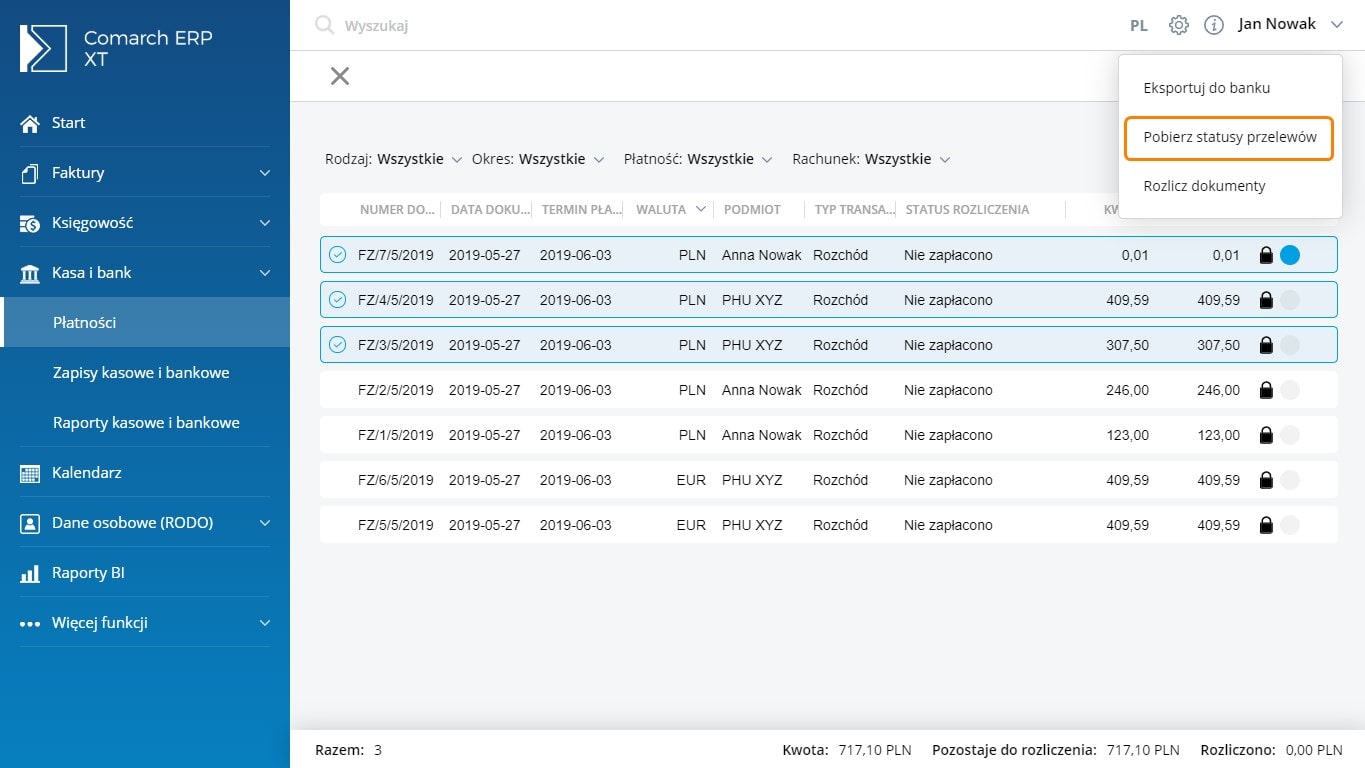The width and height of the screenshot is (1365, 768).
Task: Click lock icon on FZ/2/5/2019 row
Action: coord(1266,390)
